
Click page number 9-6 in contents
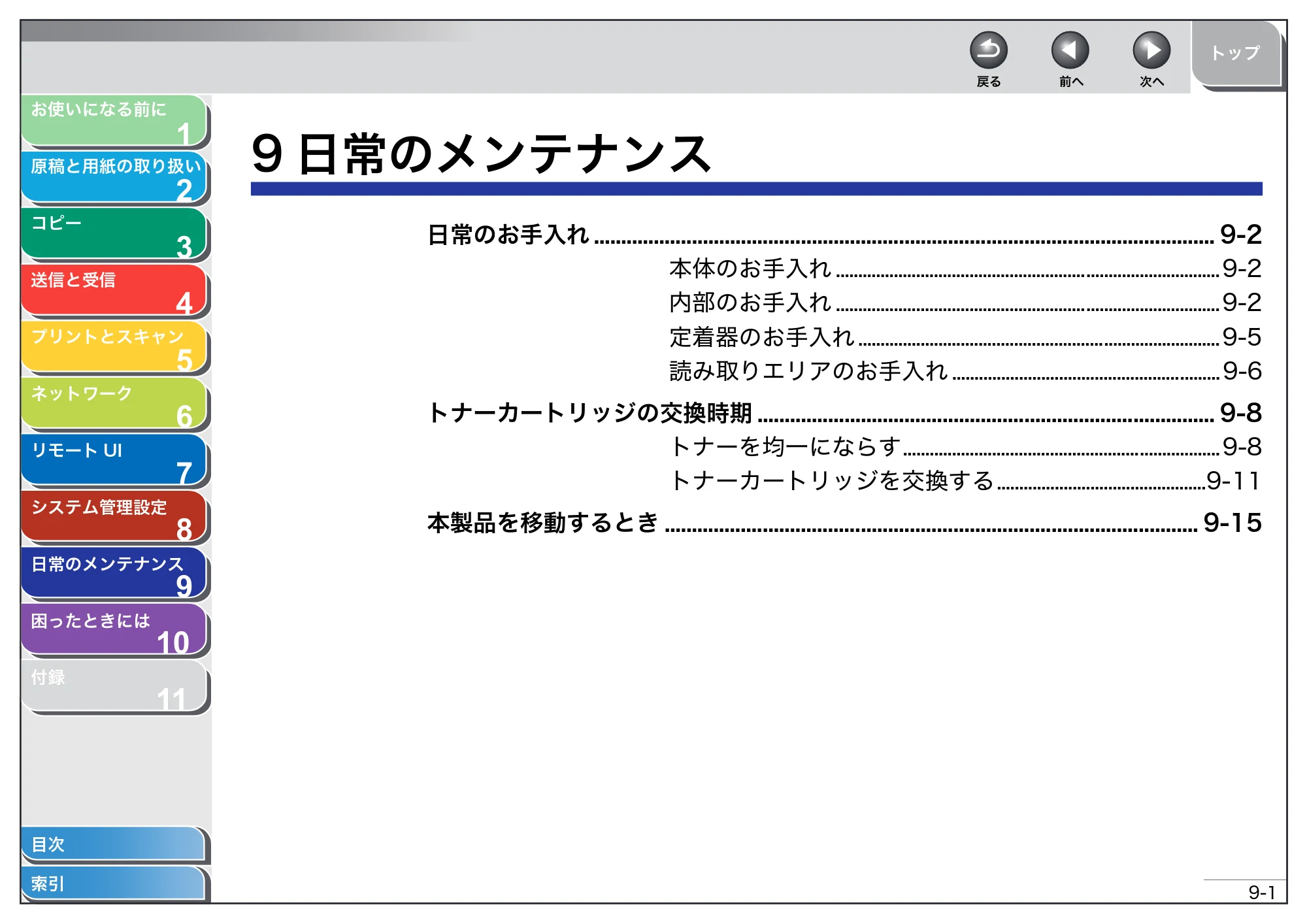[x=1242, y=371]
